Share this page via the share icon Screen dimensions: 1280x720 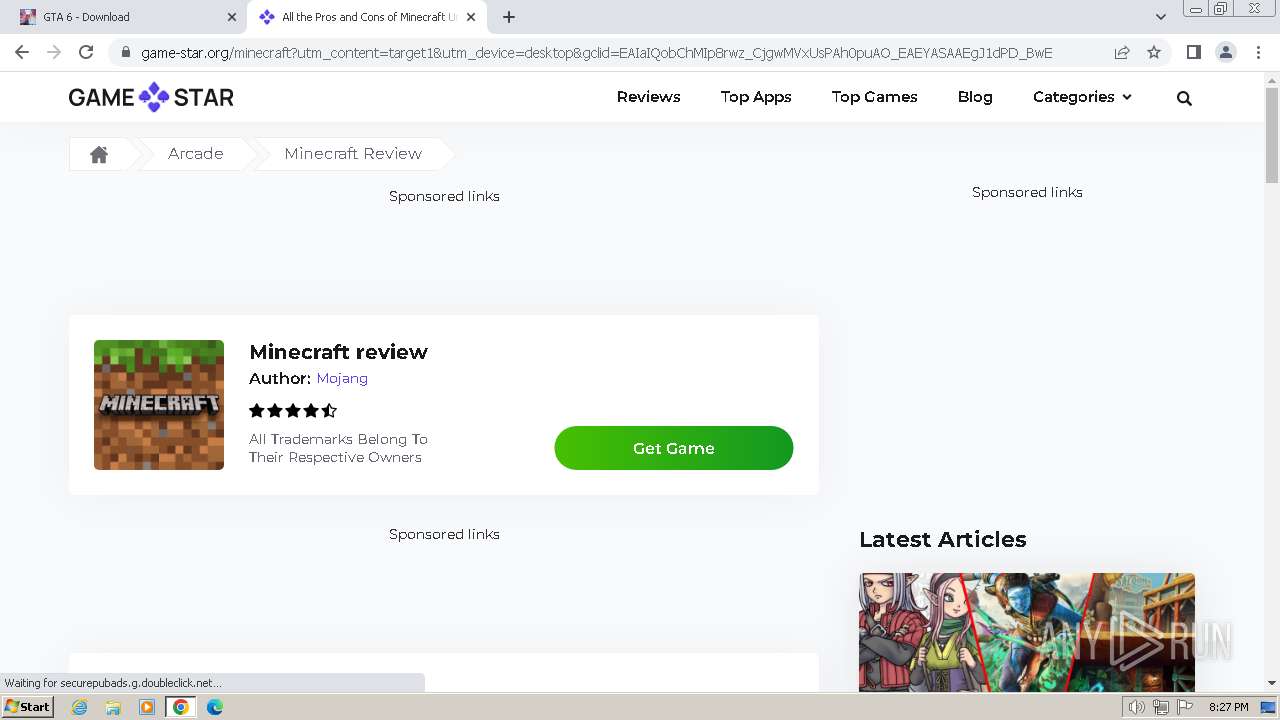tap(1122, 53)
